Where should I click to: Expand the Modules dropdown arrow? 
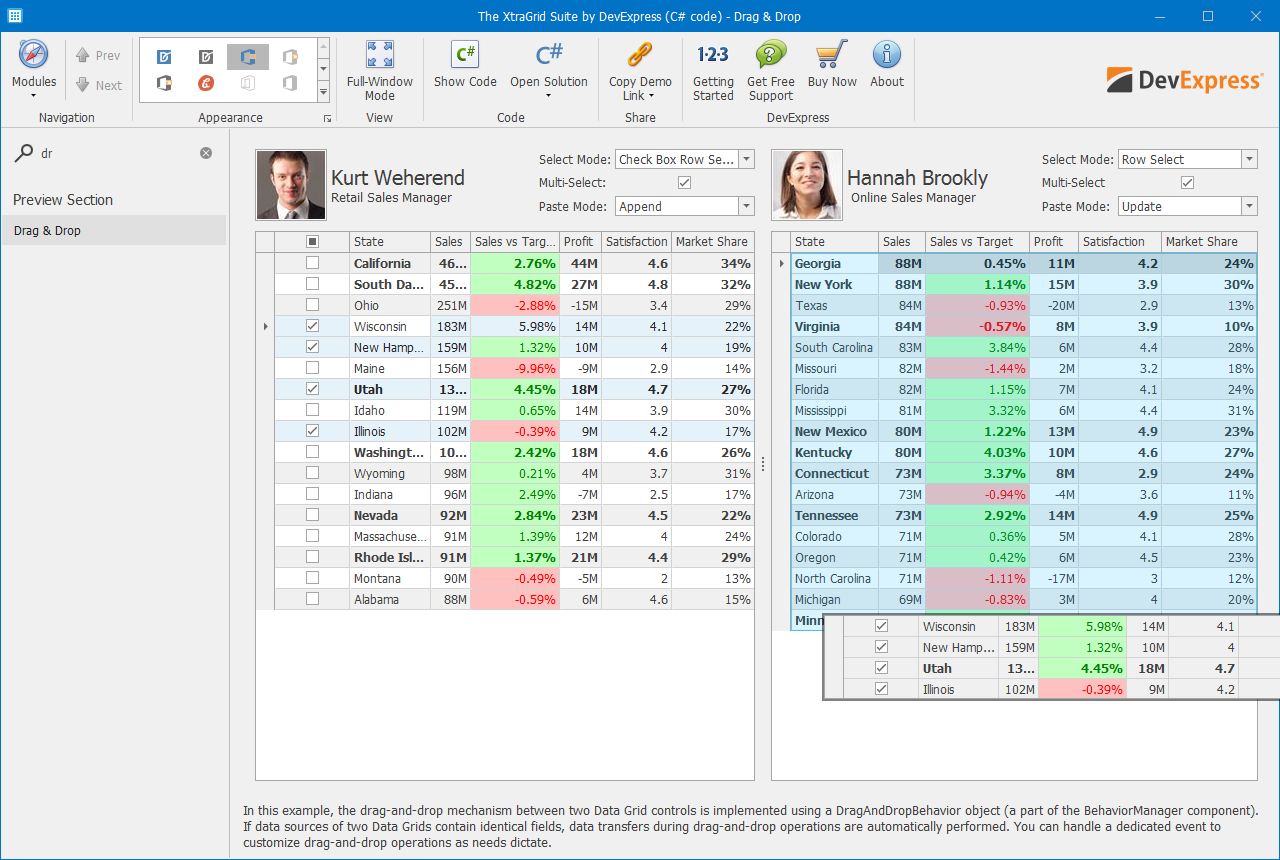coord(33,96)
